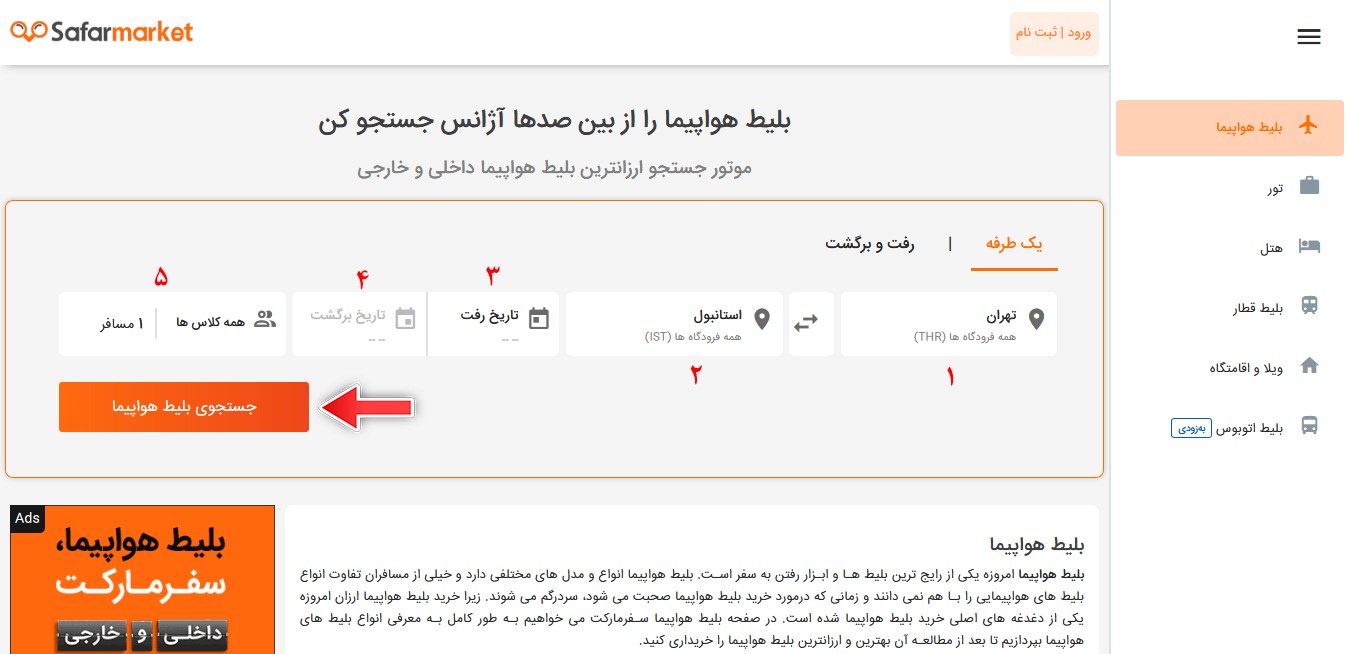Click the Safarmarket logo

click(x=102, y=32)
